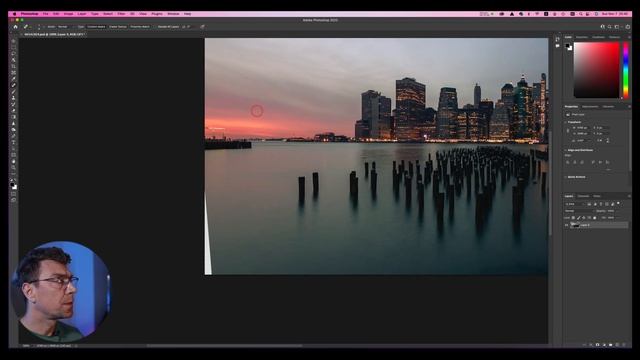Click the hue slider strip

coord(625,70)
